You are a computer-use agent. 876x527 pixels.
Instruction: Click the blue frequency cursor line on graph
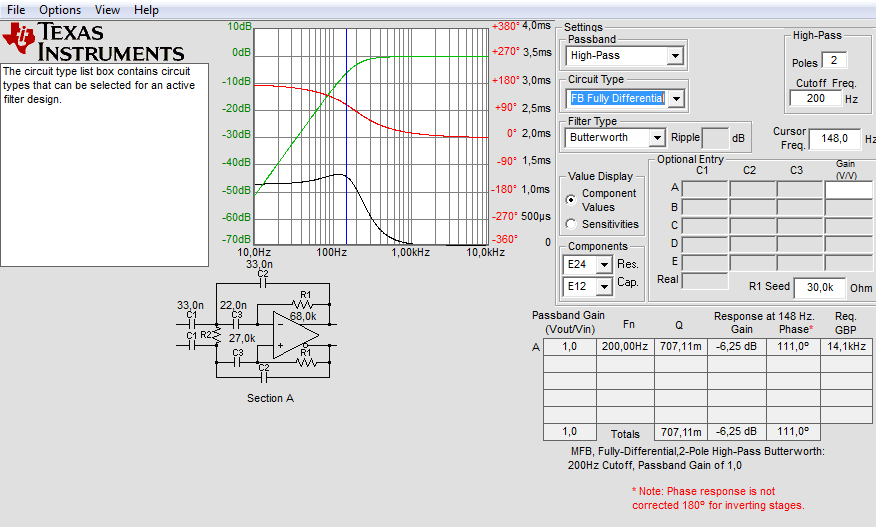[x=346, y=136]
